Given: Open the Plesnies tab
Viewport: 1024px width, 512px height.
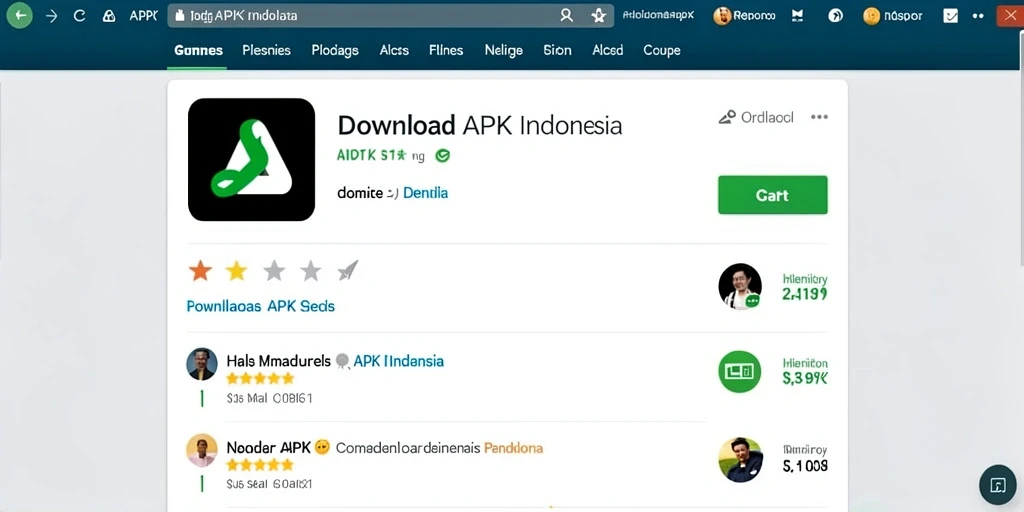Looking at the screenshot, I should pyautogui.click(x=266, y=50).
